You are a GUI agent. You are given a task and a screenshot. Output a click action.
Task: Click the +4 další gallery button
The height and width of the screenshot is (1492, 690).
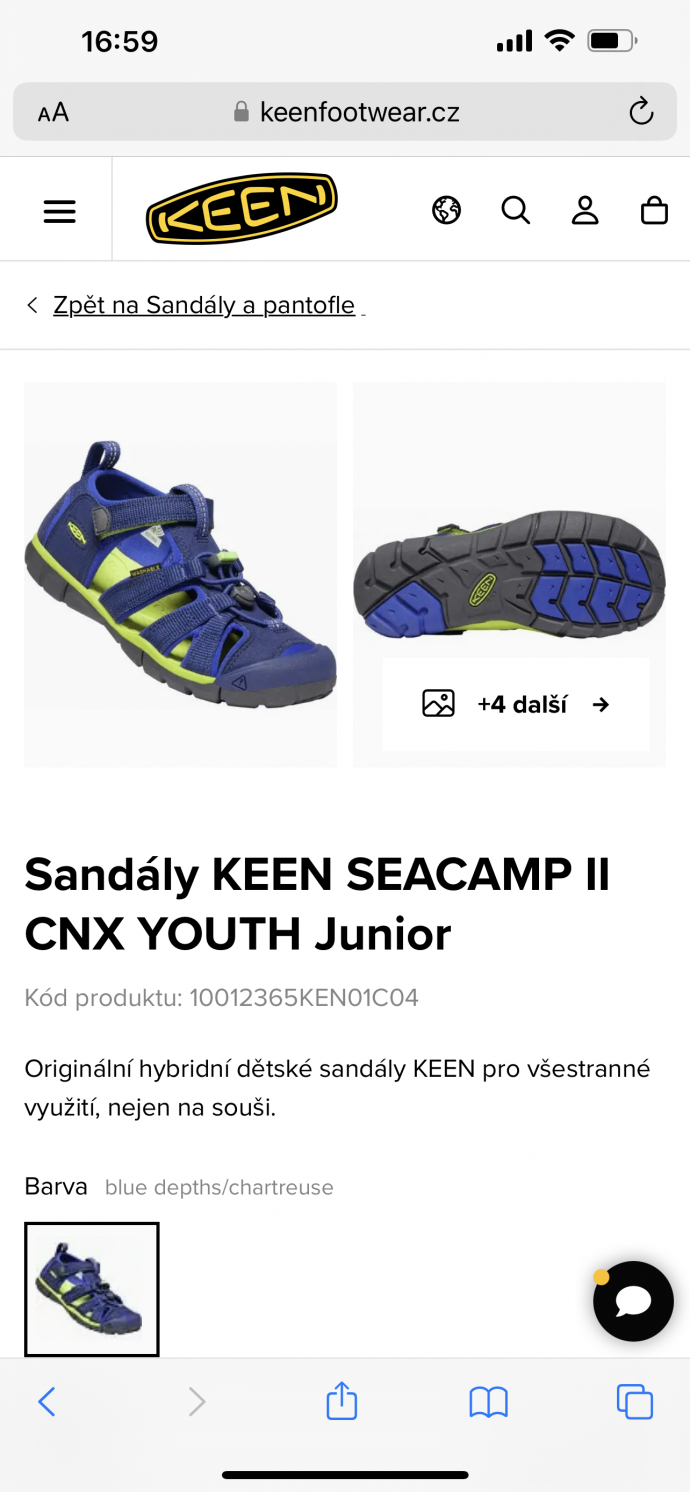click(x=516, y=704)
